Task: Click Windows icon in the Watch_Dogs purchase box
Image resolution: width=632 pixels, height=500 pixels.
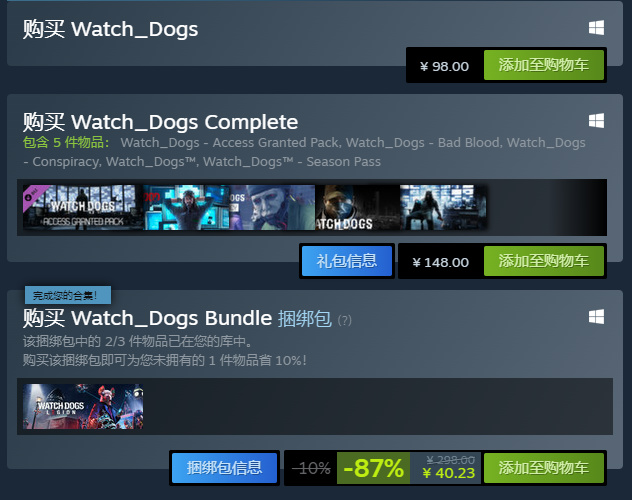Action: tap(596, 28)
